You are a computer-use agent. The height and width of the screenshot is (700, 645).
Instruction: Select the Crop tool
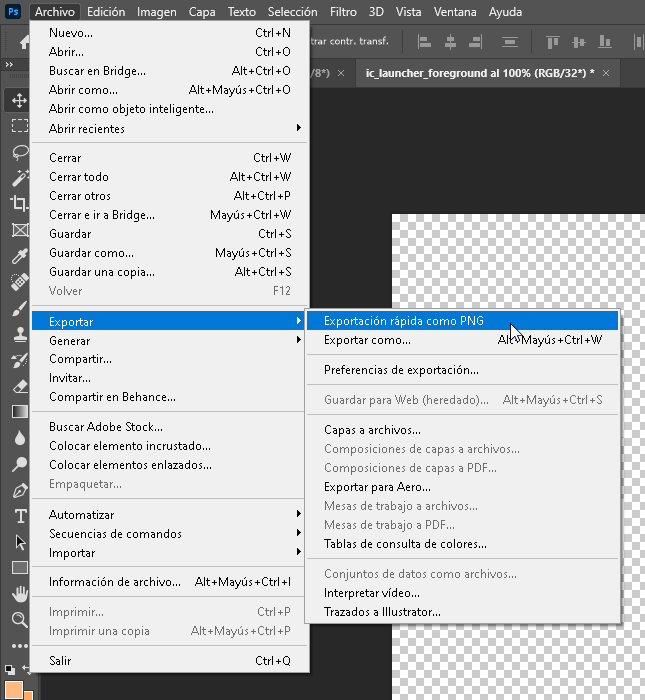tap(19, 204)
